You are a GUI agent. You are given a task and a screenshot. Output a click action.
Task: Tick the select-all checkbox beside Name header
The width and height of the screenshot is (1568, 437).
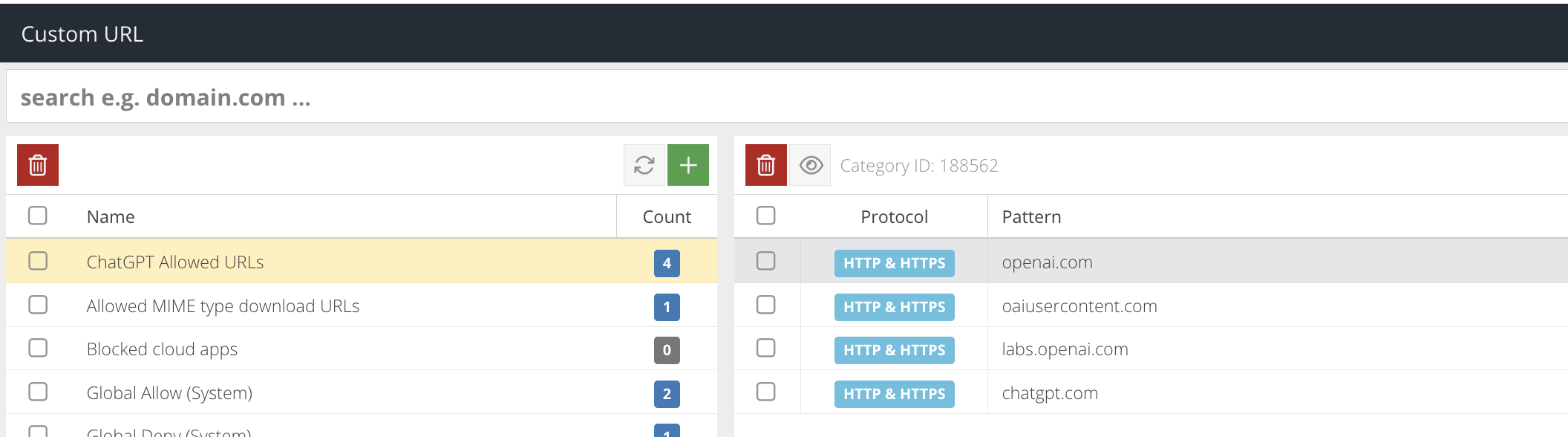[38, 216]
